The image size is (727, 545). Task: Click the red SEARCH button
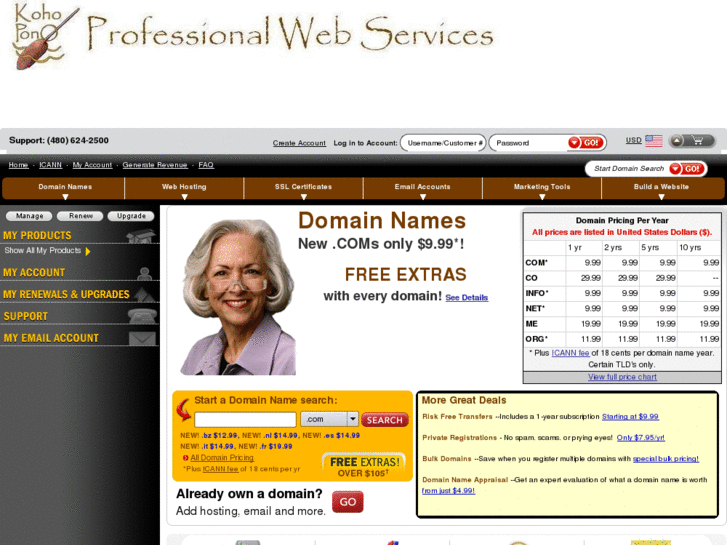(385, 420)
